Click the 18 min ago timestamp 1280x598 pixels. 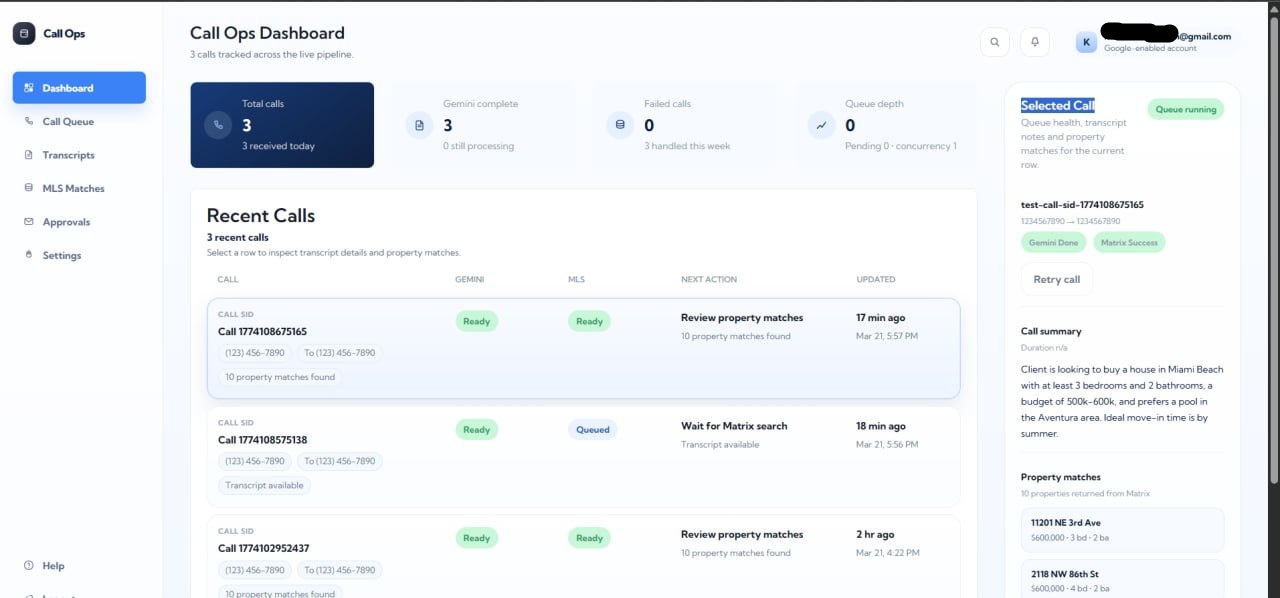(x=881, y=426)
